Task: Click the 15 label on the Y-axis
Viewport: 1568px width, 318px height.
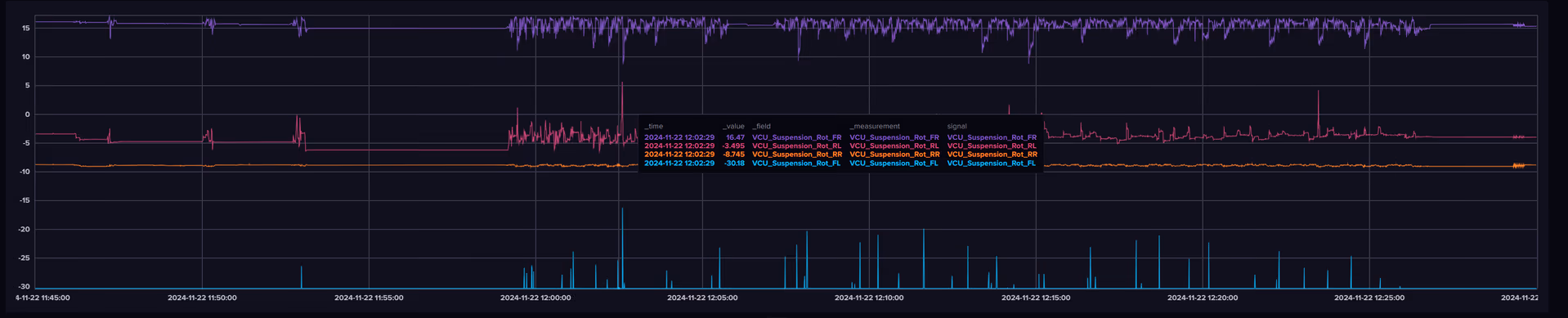Action: (26, 28)
